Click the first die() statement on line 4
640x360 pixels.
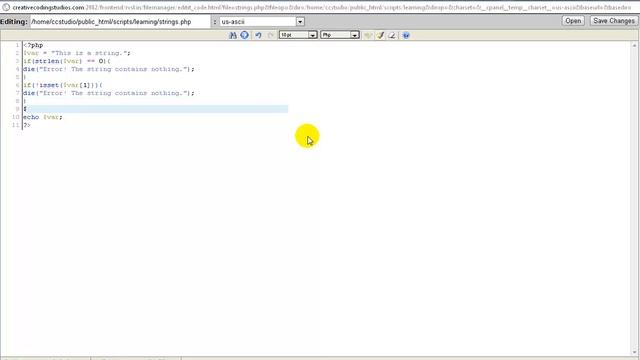tap(109, 69)
